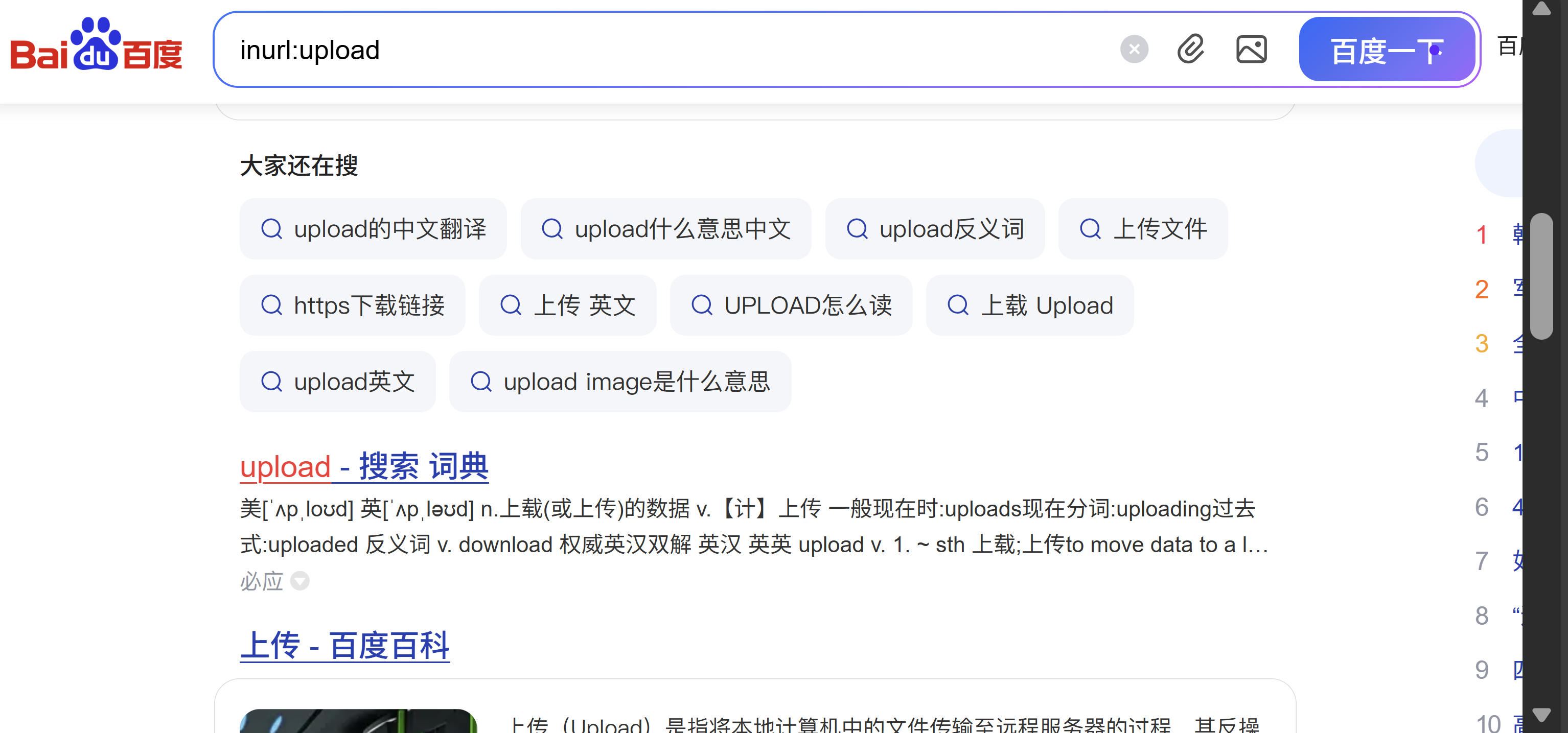Expand the 必应 source dropdown arrow
This screenshot has width=1568, height=733.
coord(299,581)
